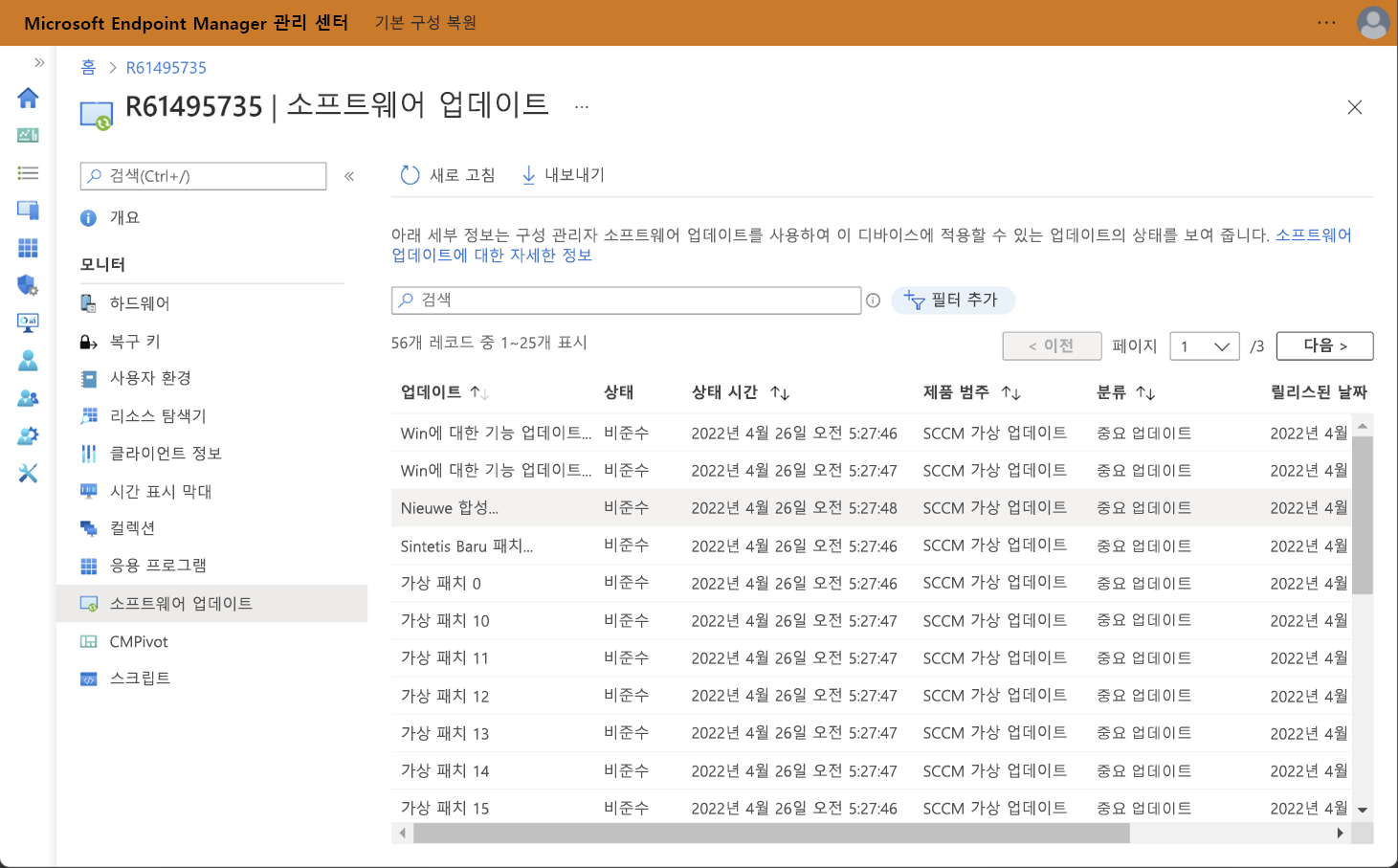Click the table's scroll down arrow
The image size is (1398, 868).
click(x=1363, y=811)
